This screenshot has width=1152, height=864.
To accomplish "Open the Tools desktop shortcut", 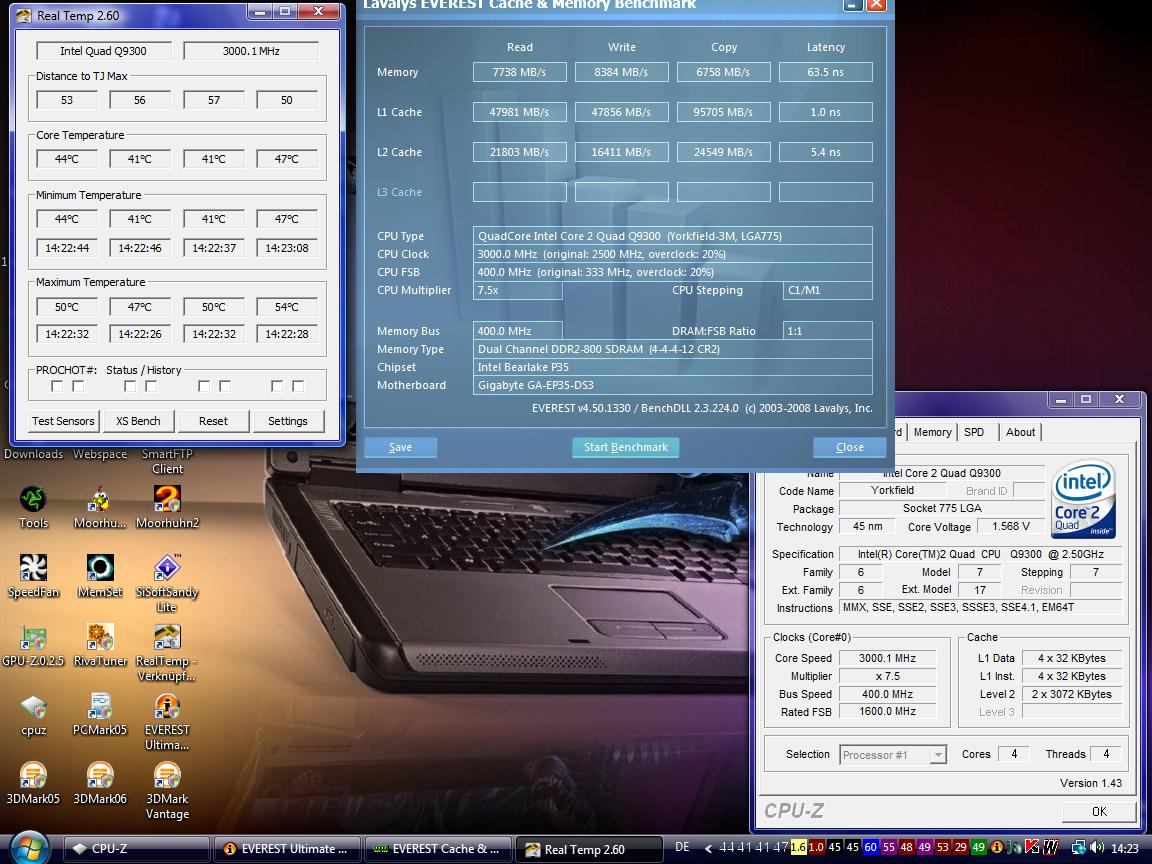I will click(x=33, y=507).
